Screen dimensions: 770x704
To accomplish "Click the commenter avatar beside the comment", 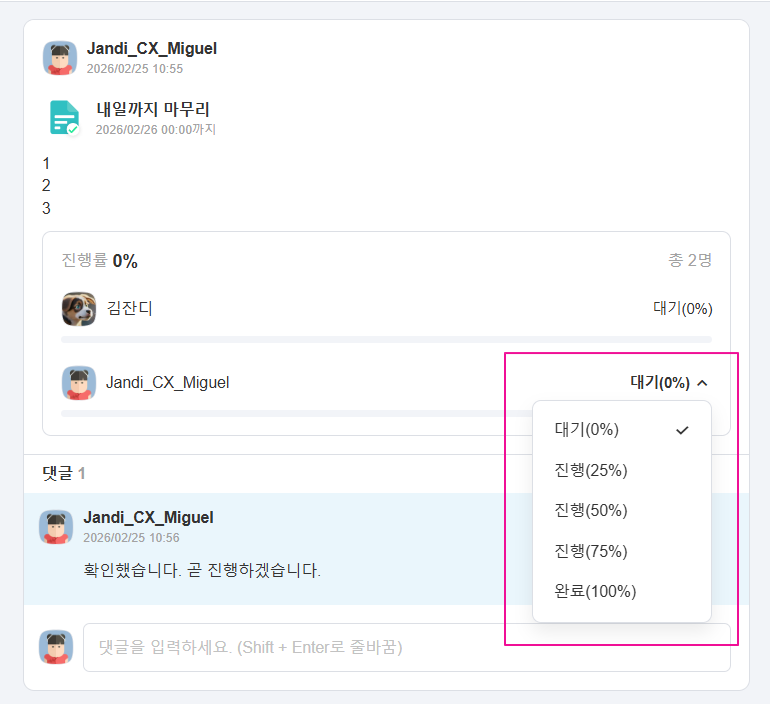I will [x=56, y=527].
